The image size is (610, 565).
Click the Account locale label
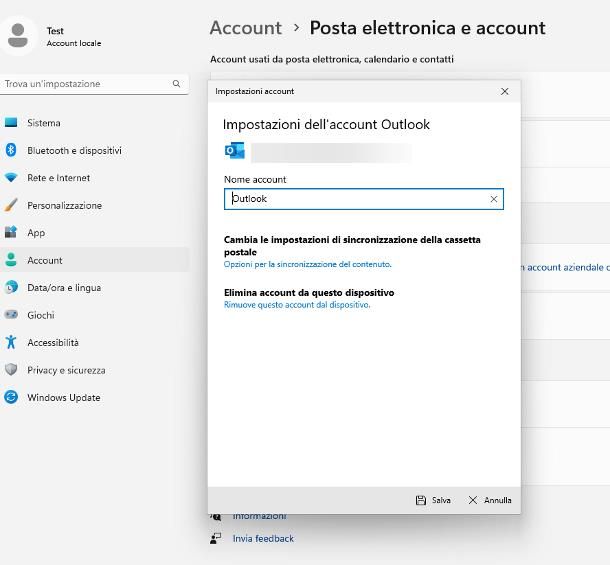click(x=74, y=43)
